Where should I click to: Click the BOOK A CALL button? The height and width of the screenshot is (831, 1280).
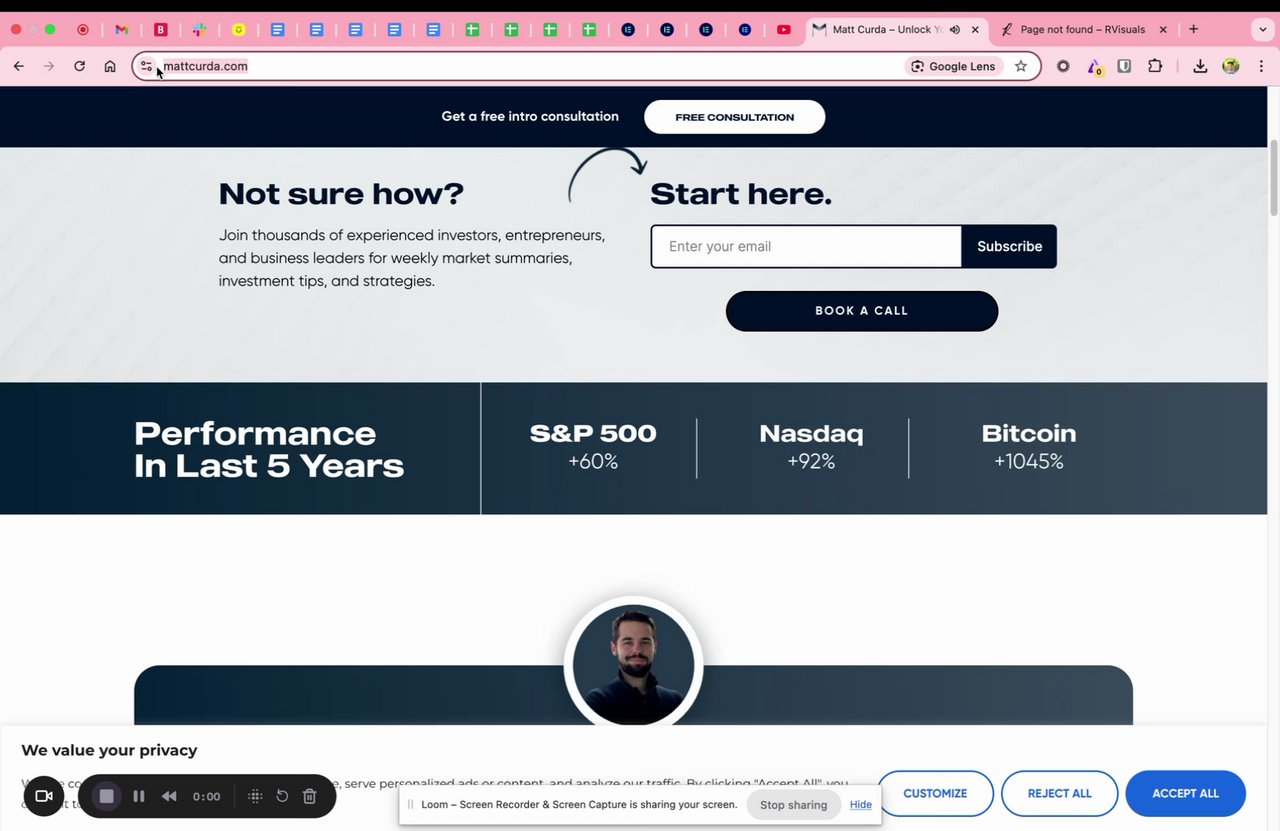(862, 311)
